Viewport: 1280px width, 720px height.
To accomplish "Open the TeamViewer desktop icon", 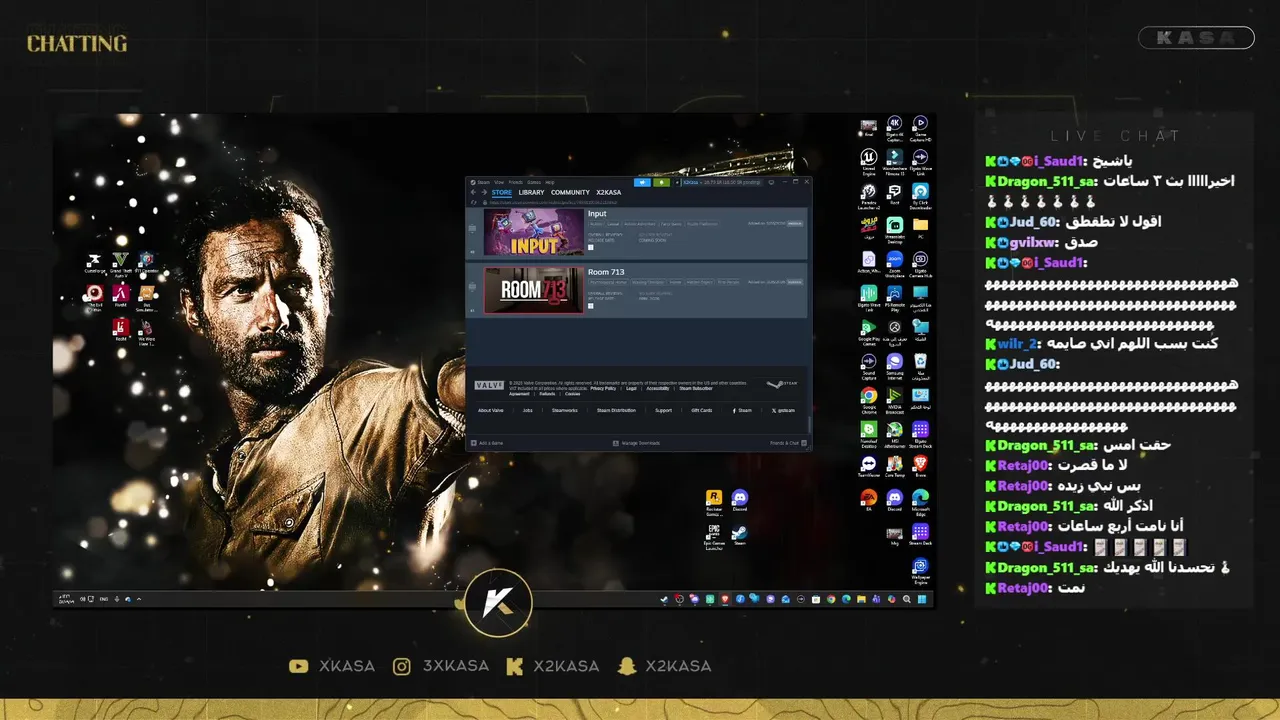I will tap(869, 465).
